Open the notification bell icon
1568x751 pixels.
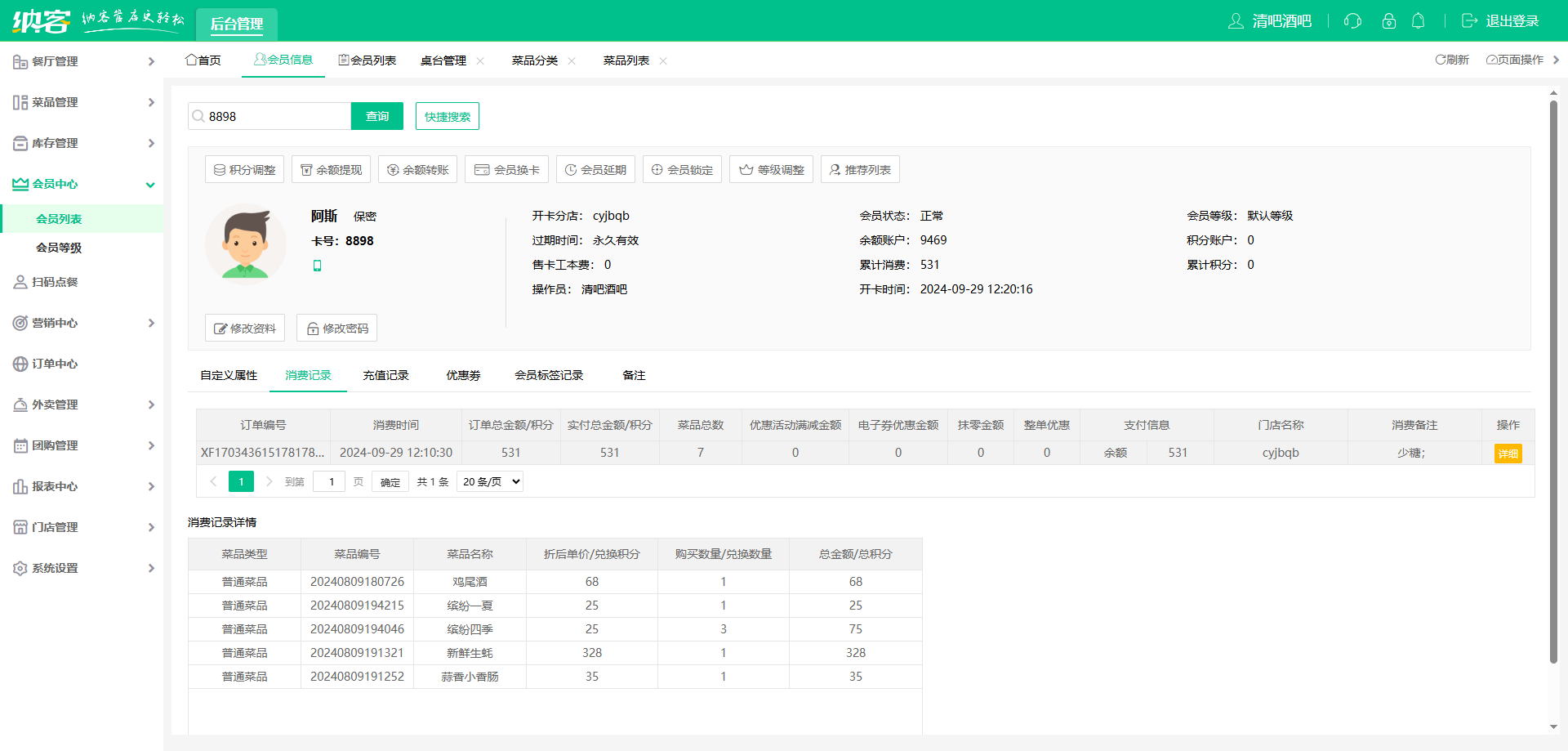pos(1419,21)
